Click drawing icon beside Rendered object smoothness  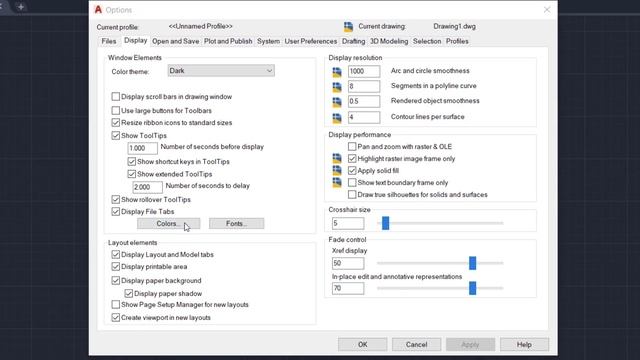coord(337,102)
